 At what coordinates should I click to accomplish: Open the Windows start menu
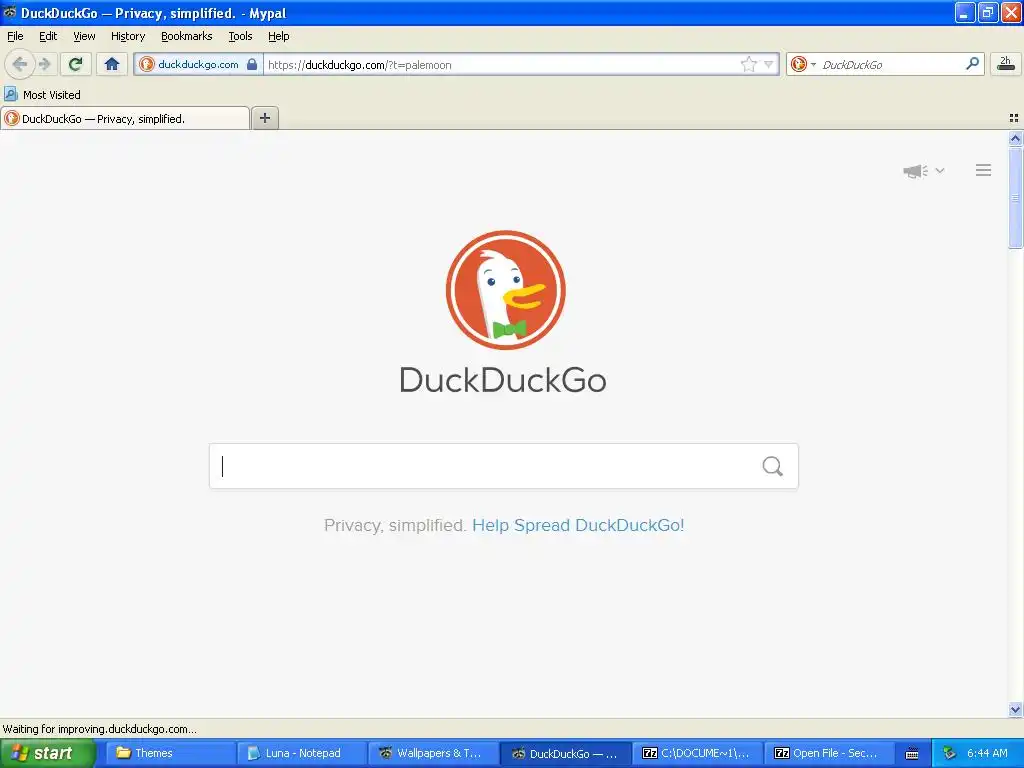[47, 753]
